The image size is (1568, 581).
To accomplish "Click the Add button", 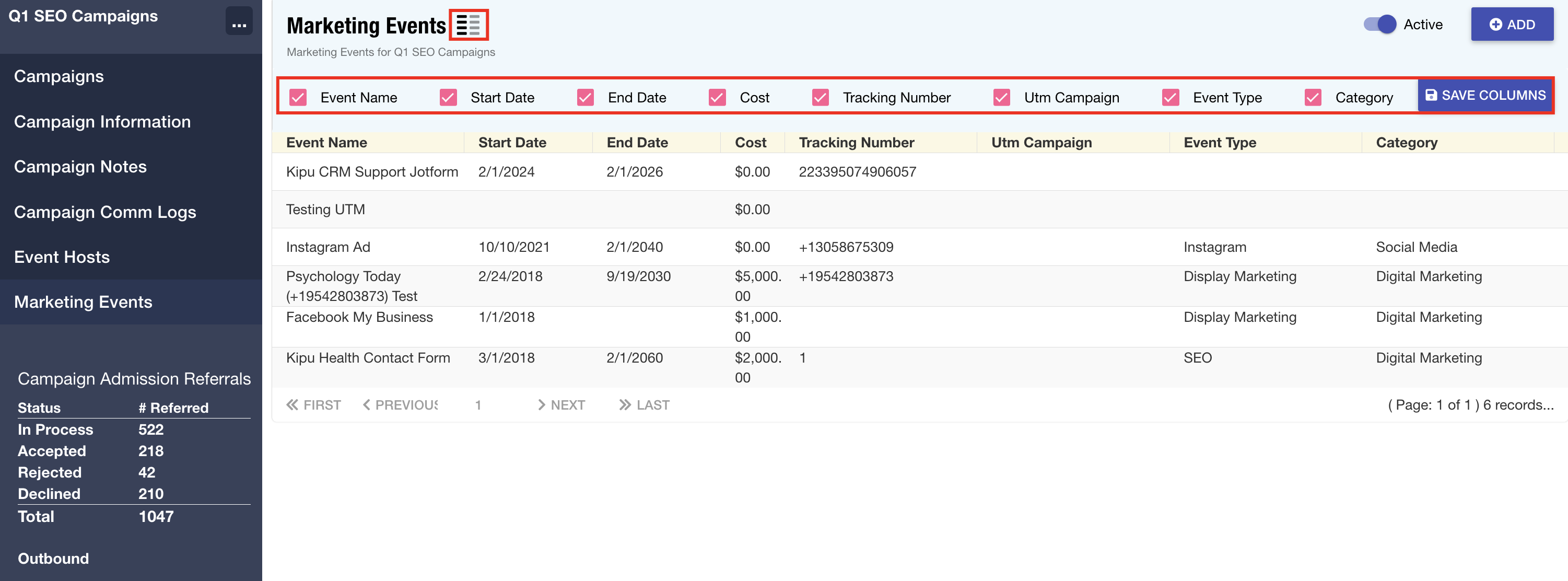I will tap(1512, 25).
